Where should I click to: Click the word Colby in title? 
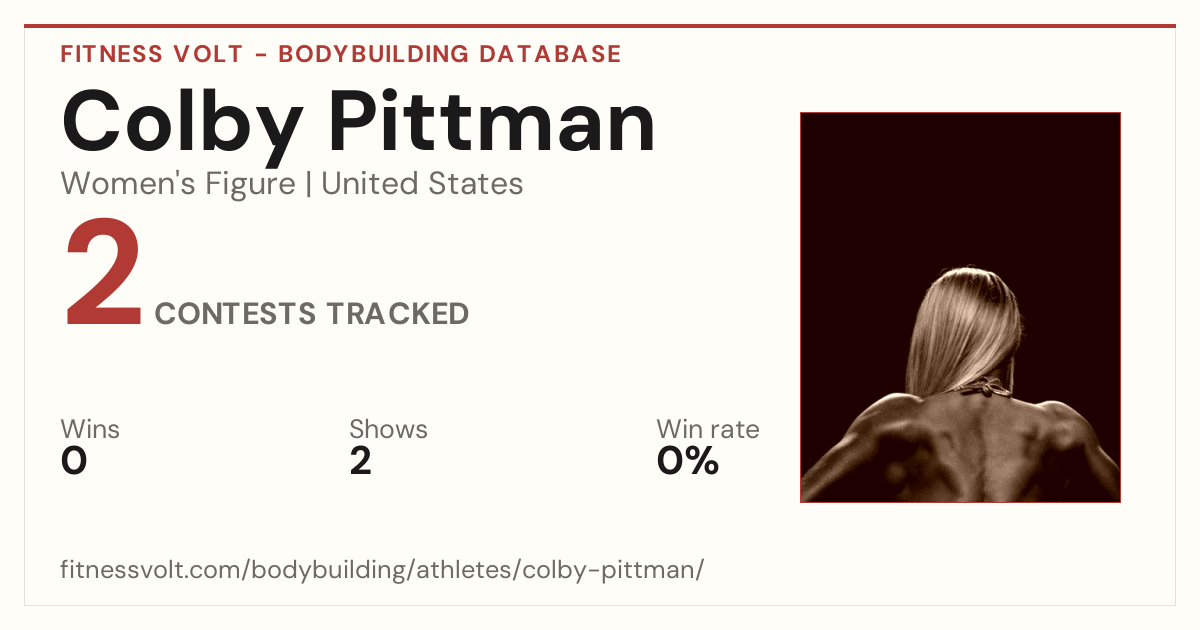point(181,122)
